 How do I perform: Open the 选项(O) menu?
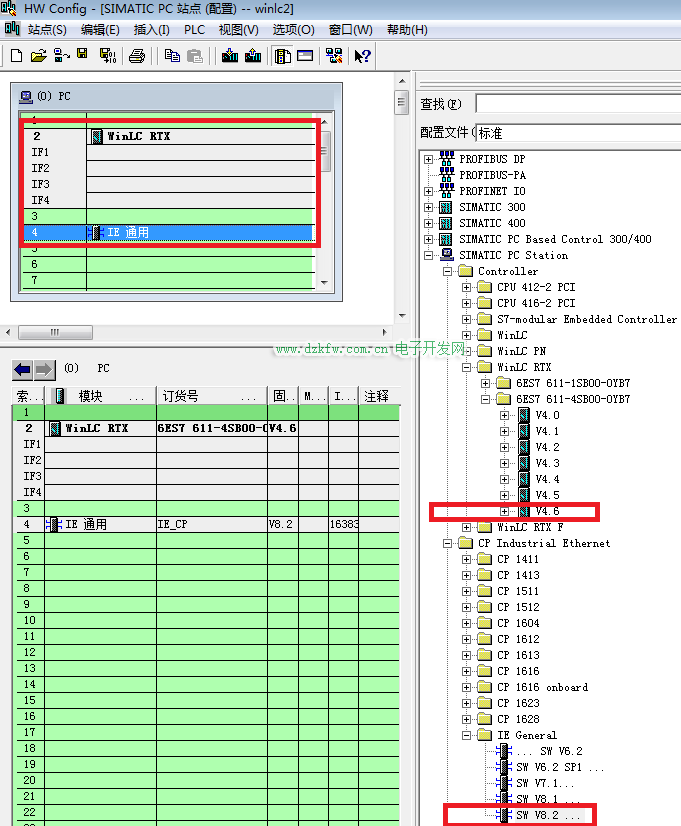(293, 30)
